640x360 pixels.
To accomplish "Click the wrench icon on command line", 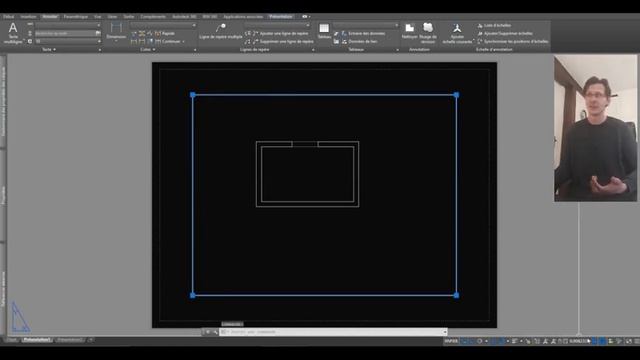I will (x=216, y=332).
